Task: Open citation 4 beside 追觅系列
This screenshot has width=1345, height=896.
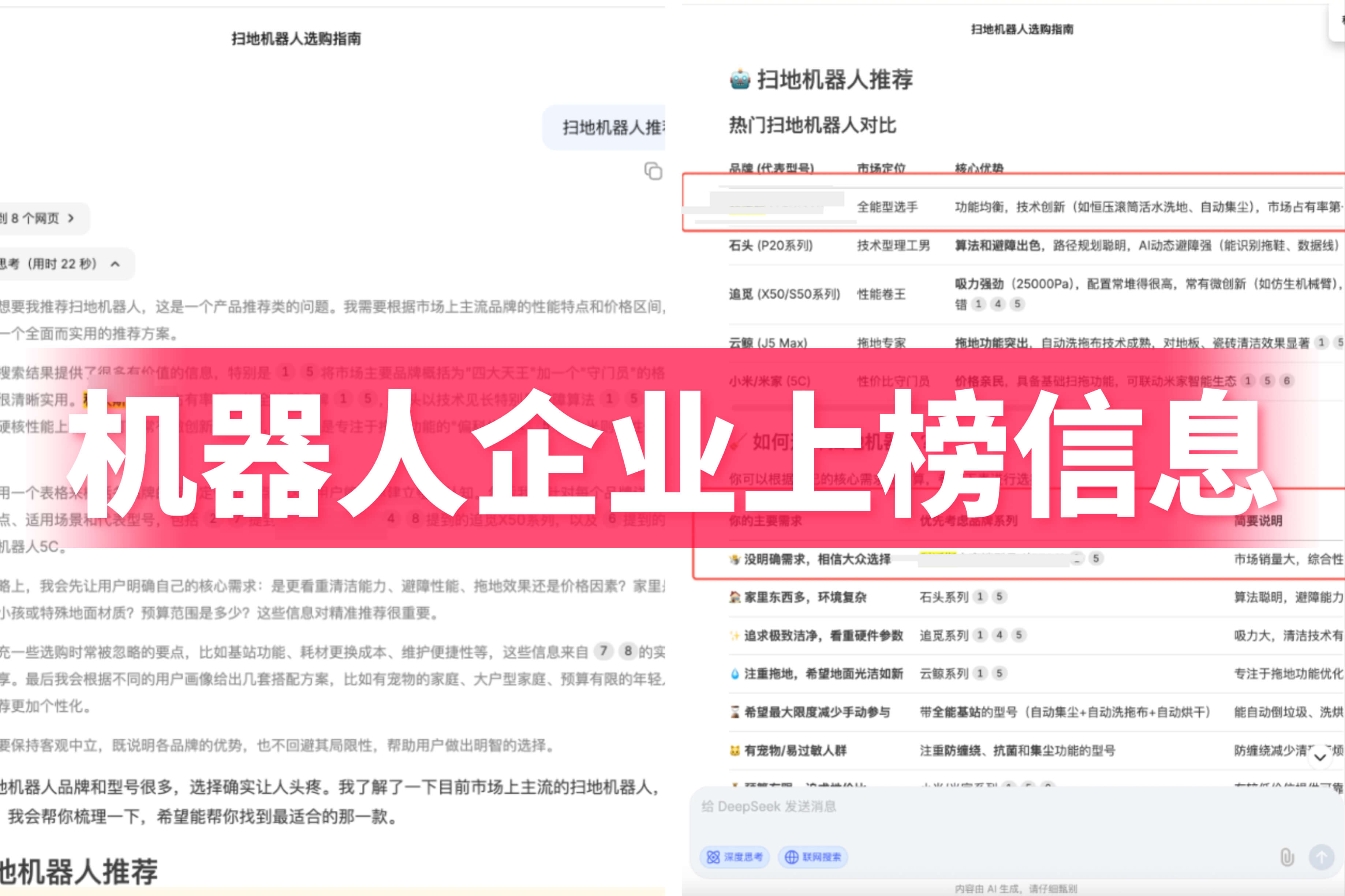Action: point(1000,635)
